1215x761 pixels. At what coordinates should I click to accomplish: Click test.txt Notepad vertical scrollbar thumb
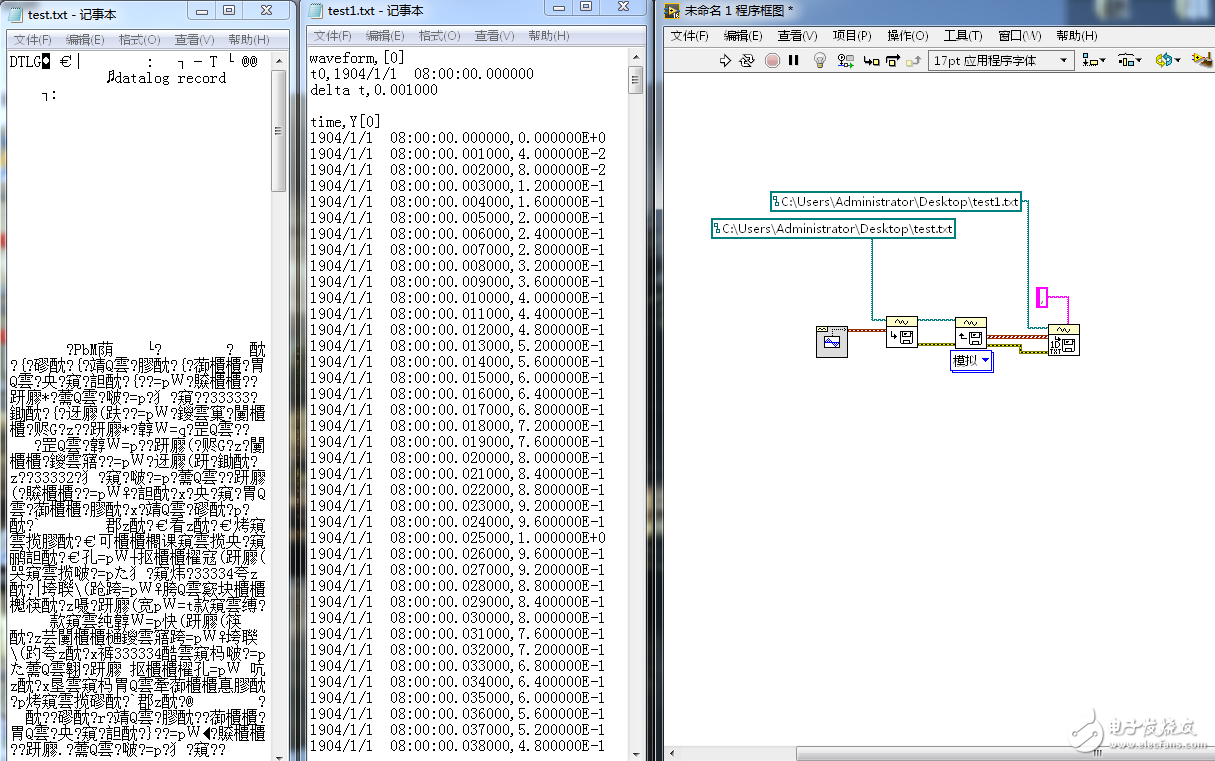[279, 130]
